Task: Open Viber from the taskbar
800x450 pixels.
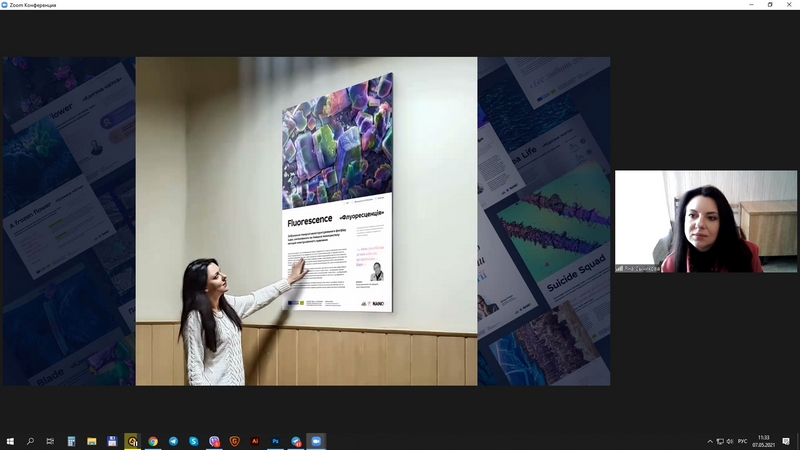Action: click(214, 441)
